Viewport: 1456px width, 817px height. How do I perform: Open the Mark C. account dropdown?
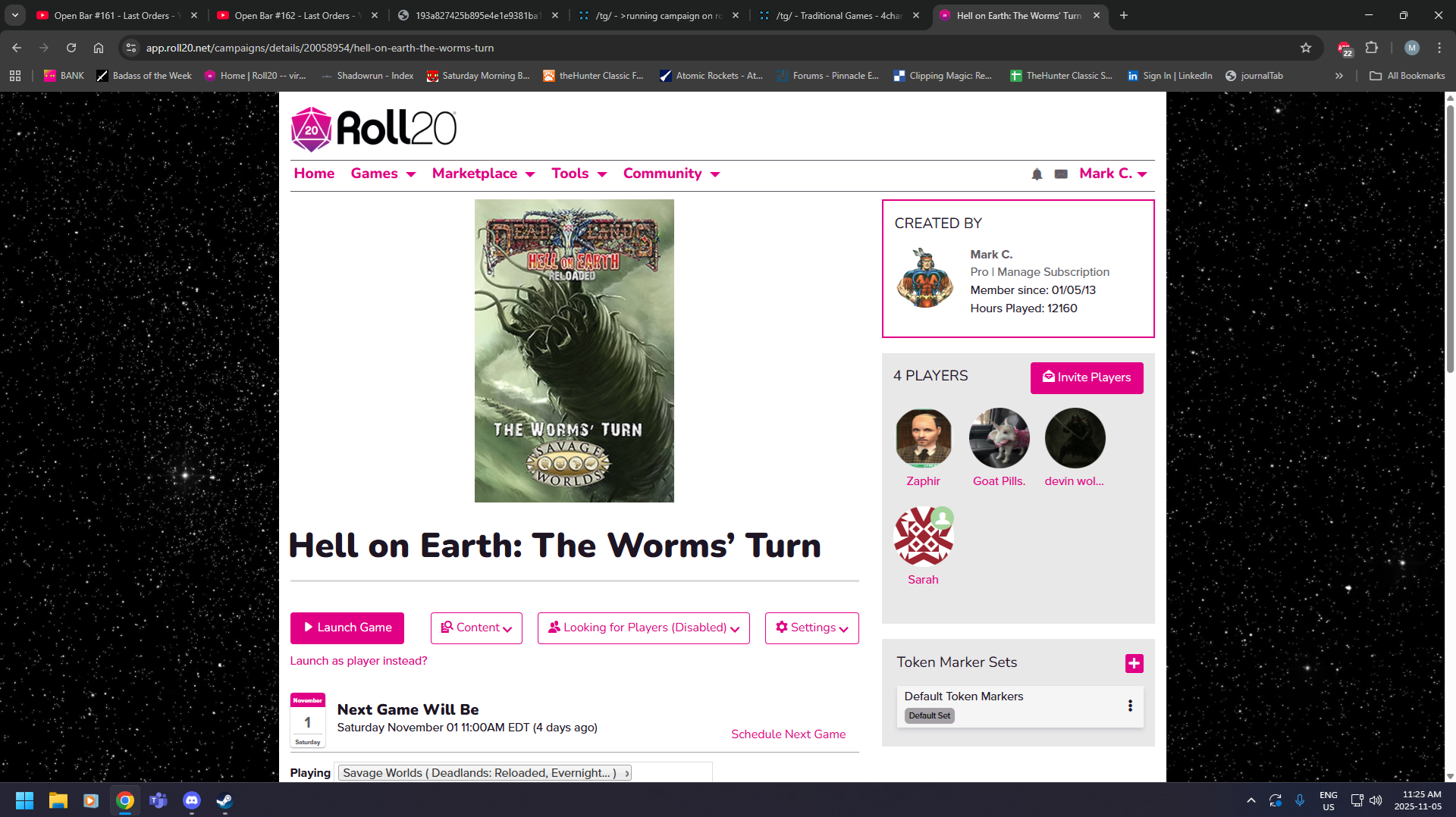pos(1112,174)
